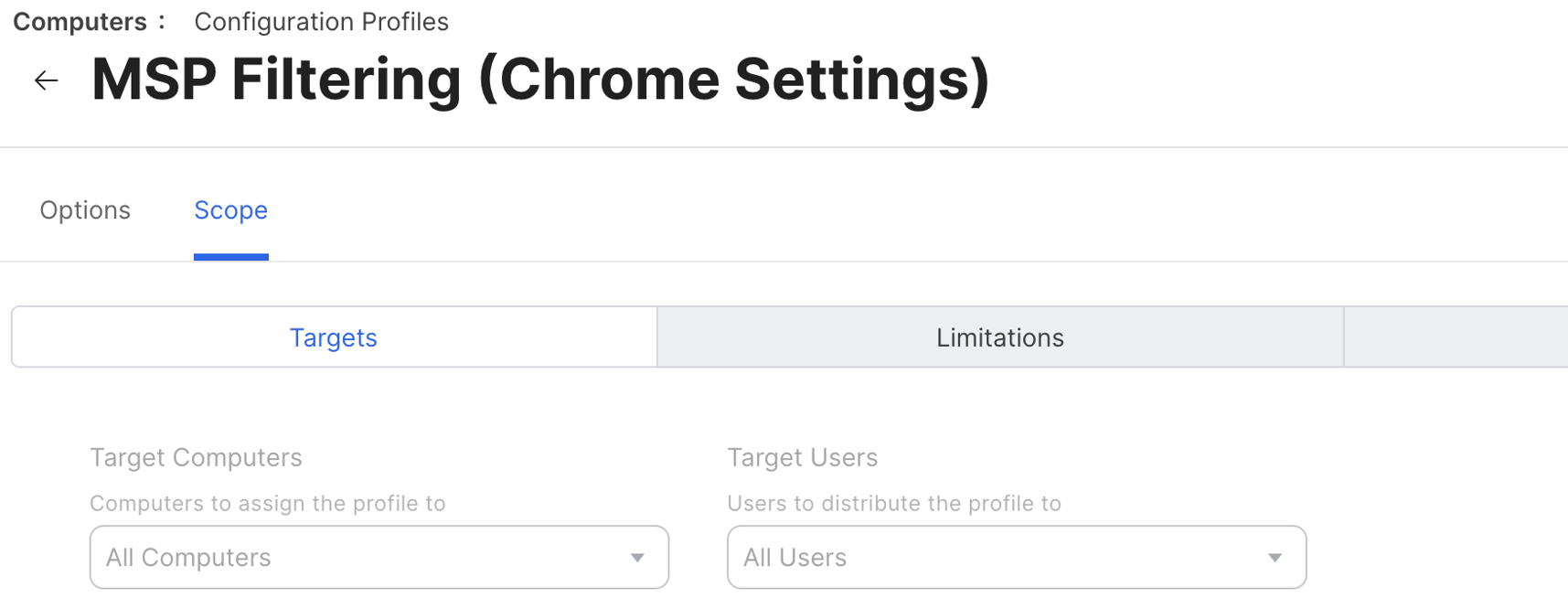The height and width of the screenshot is (609, 1568).
Task: Click the "All Users" selected value text
Action: click(795, 558)
